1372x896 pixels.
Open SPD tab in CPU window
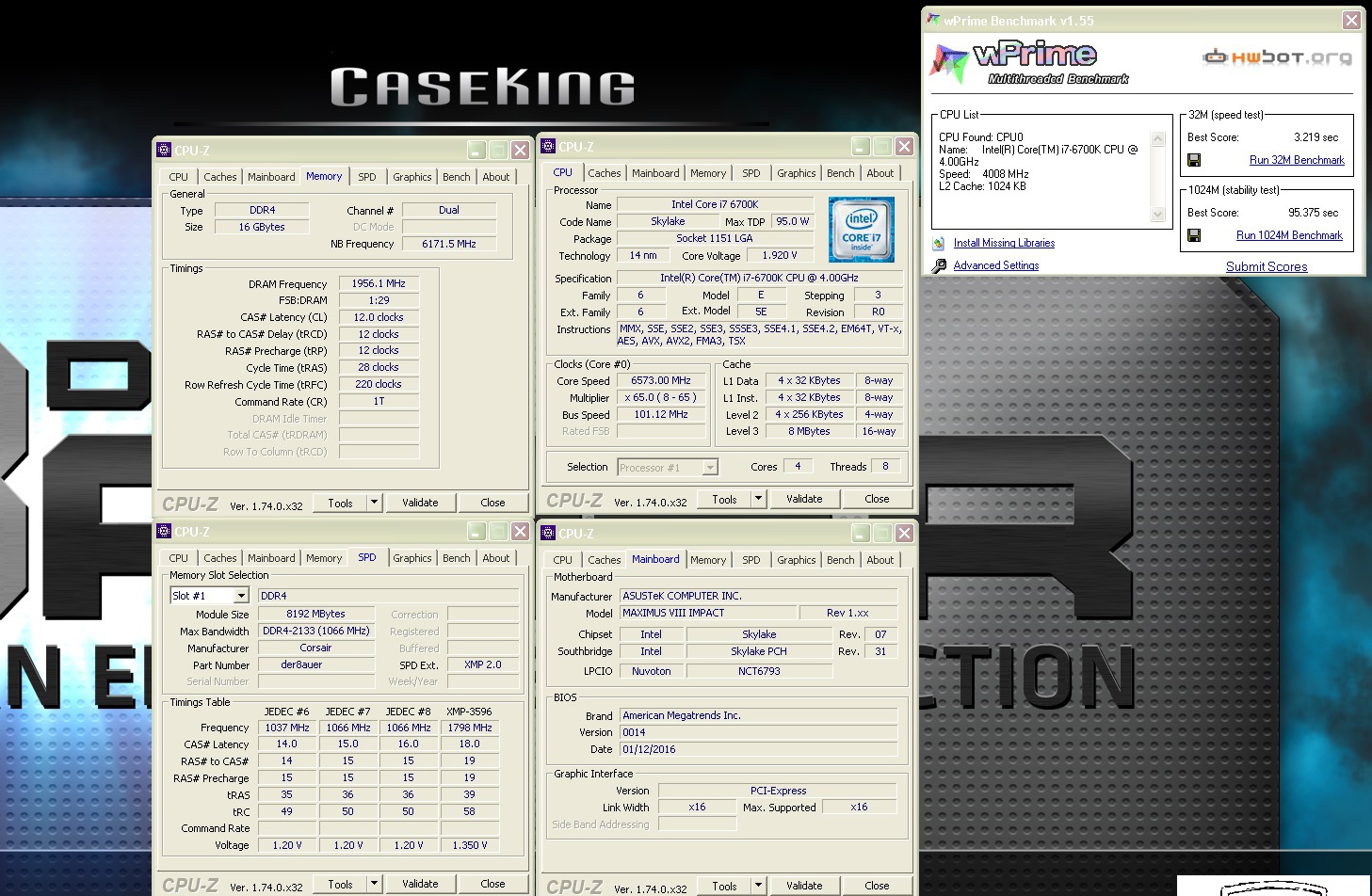[x=751, y=173]
